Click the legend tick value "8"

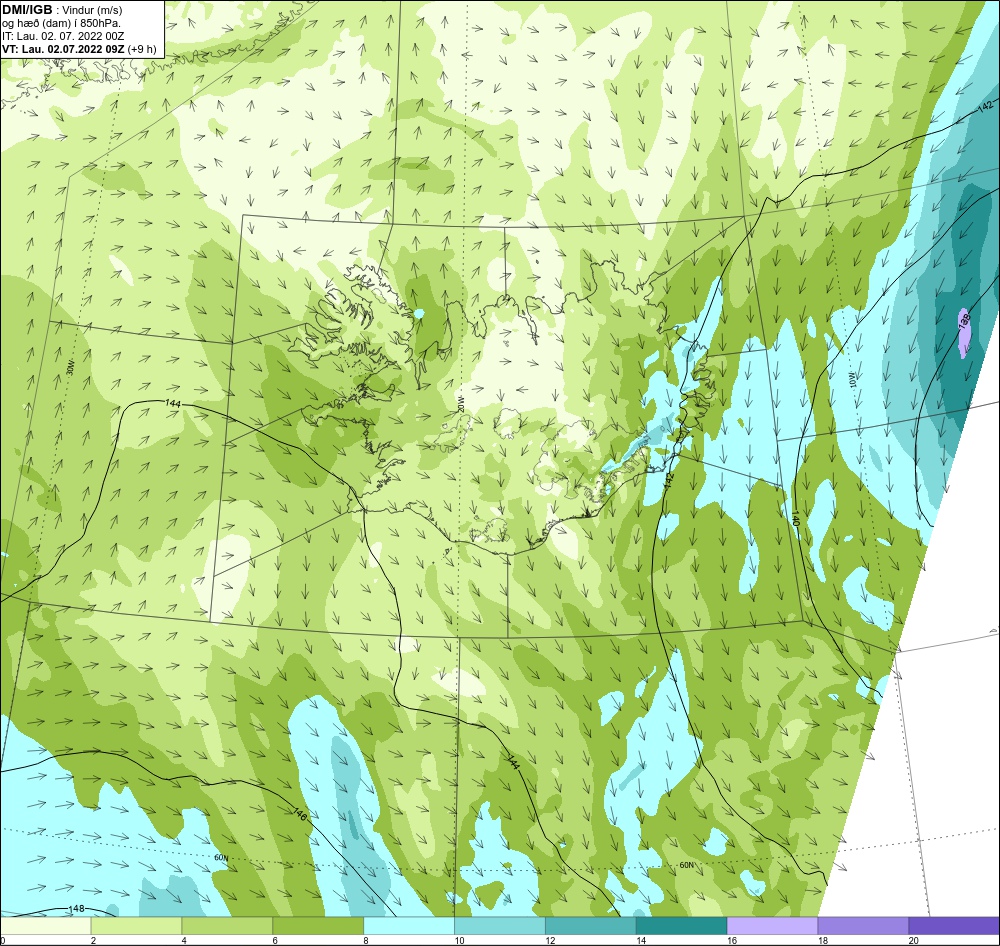coord(365,940)
